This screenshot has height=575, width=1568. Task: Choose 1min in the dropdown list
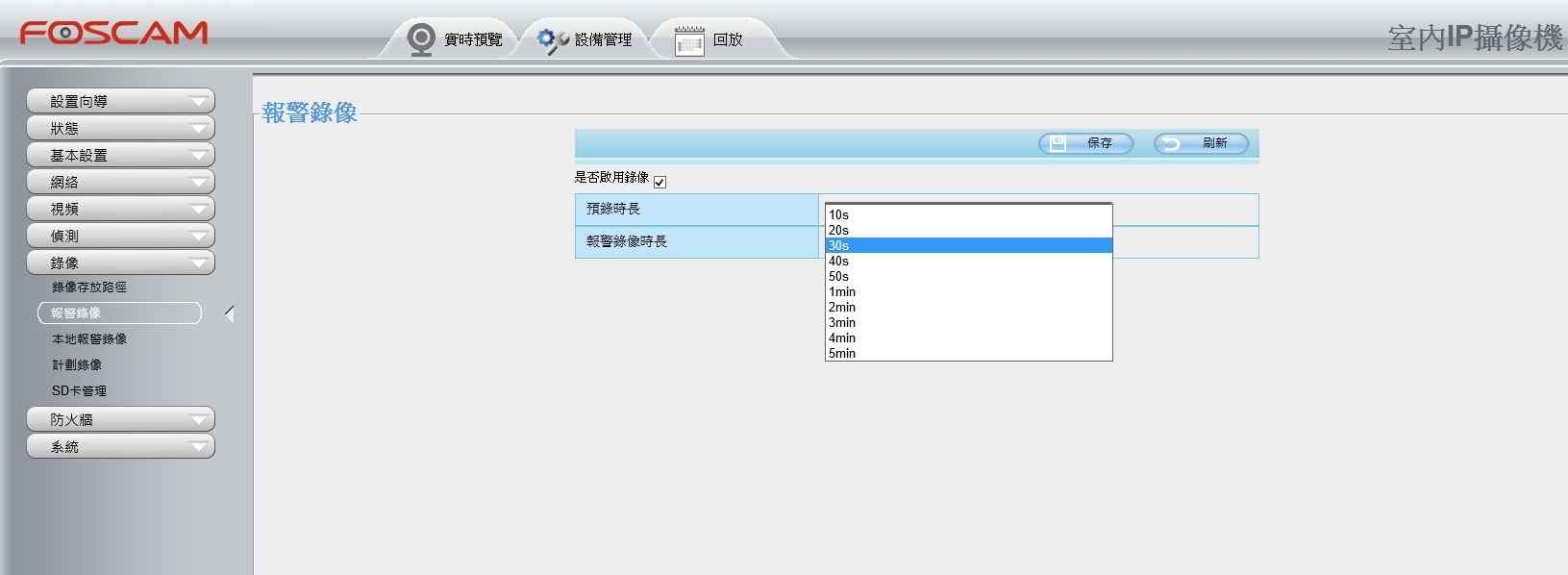click(x=969, y=291)
